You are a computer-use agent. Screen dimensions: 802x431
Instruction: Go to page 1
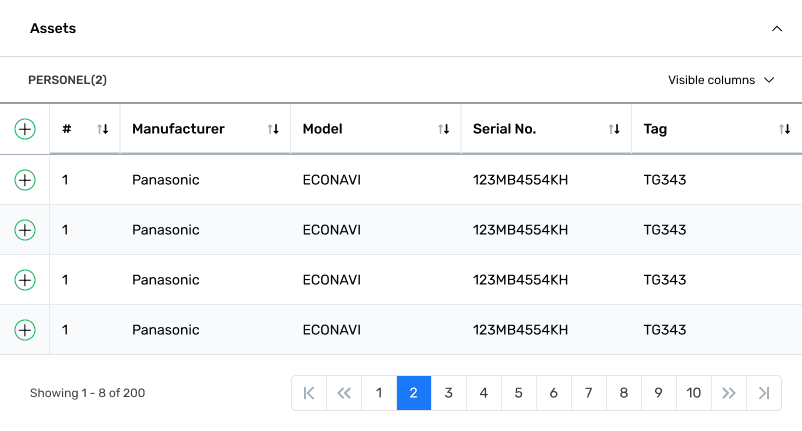(x=379, y=393)
